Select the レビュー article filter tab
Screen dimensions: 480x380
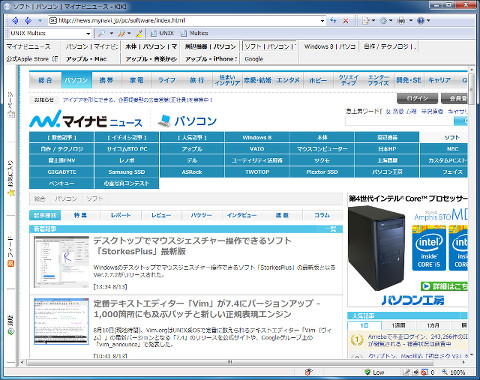pos(161,215)
